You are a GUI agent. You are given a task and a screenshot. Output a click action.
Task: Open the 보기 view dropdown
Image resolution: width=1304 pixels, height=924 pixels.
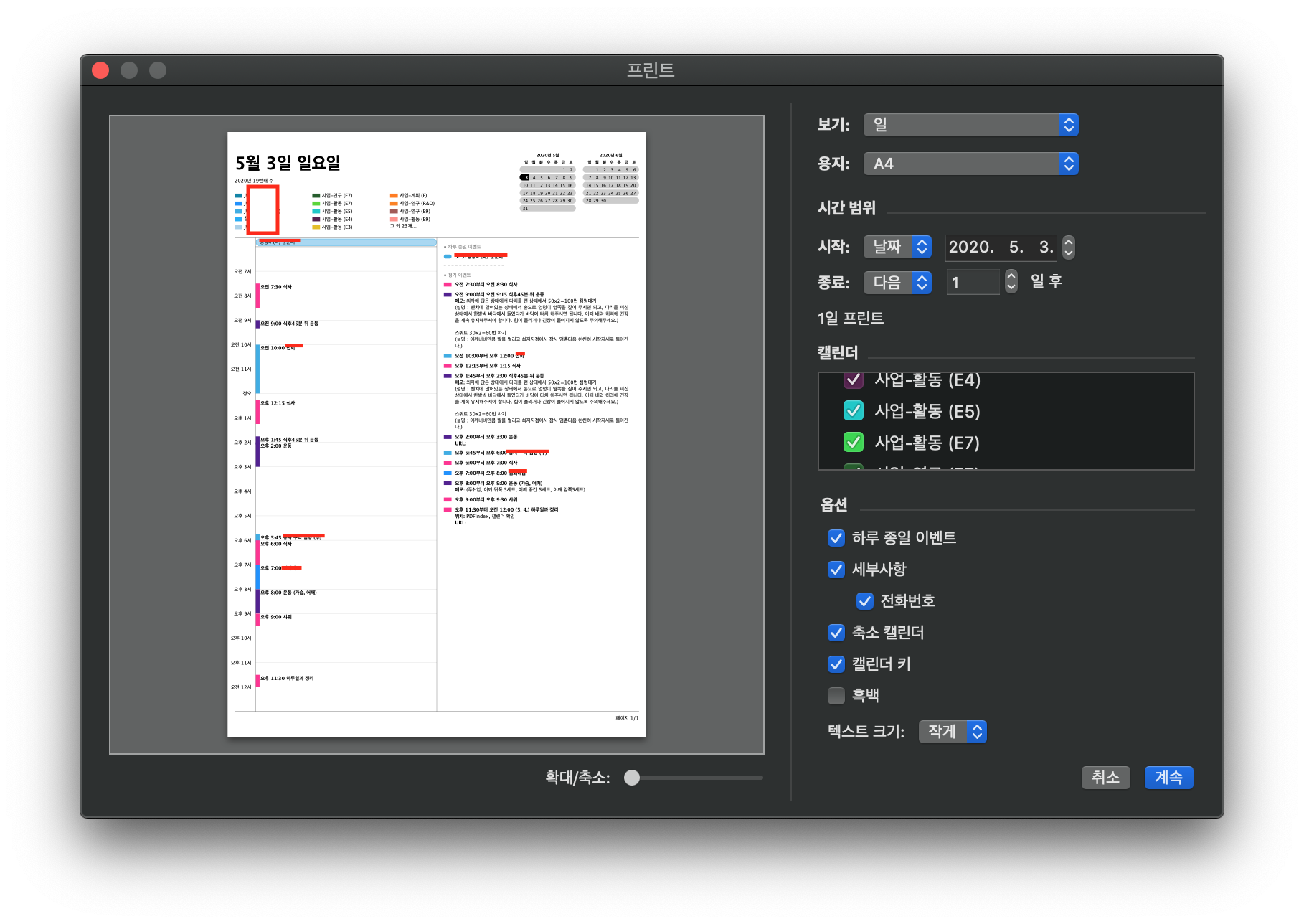[970, 125]
